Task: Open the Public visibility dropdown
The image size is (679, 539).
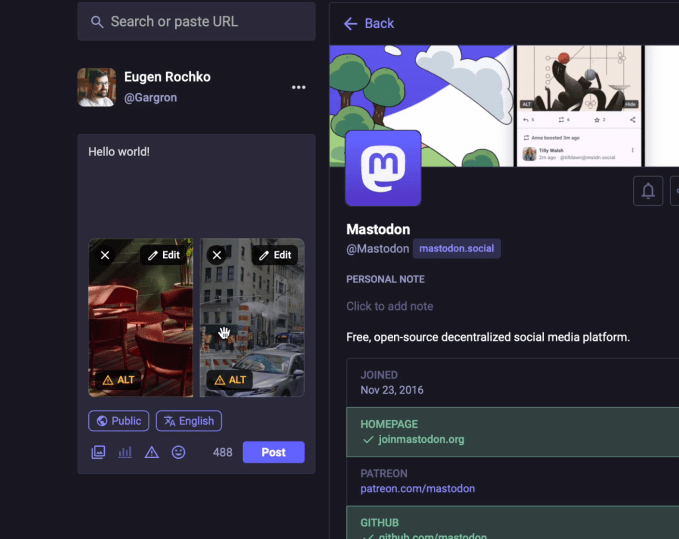Action: click(x=119, y=421)
